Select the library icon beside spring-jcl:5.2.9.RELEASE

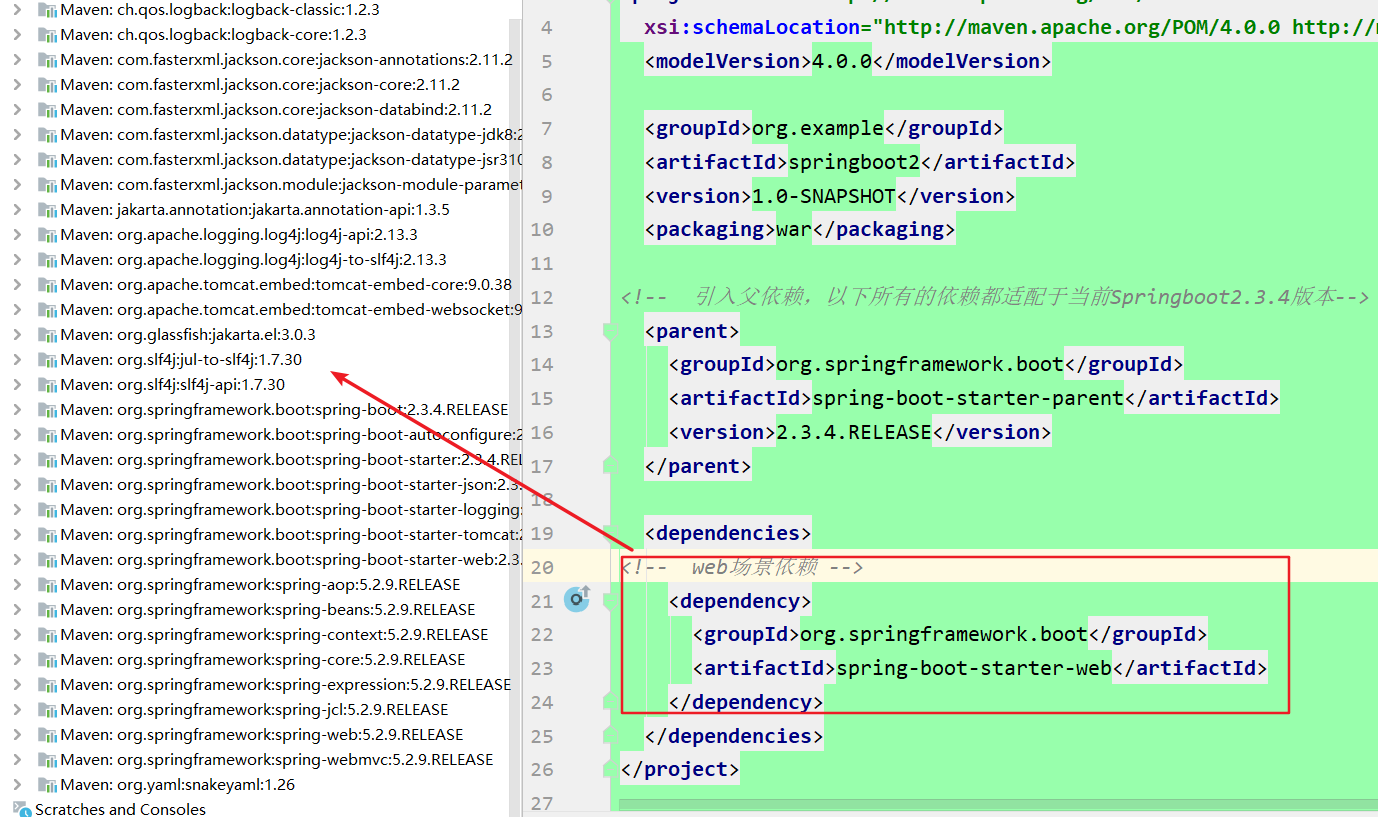point(46,710)
